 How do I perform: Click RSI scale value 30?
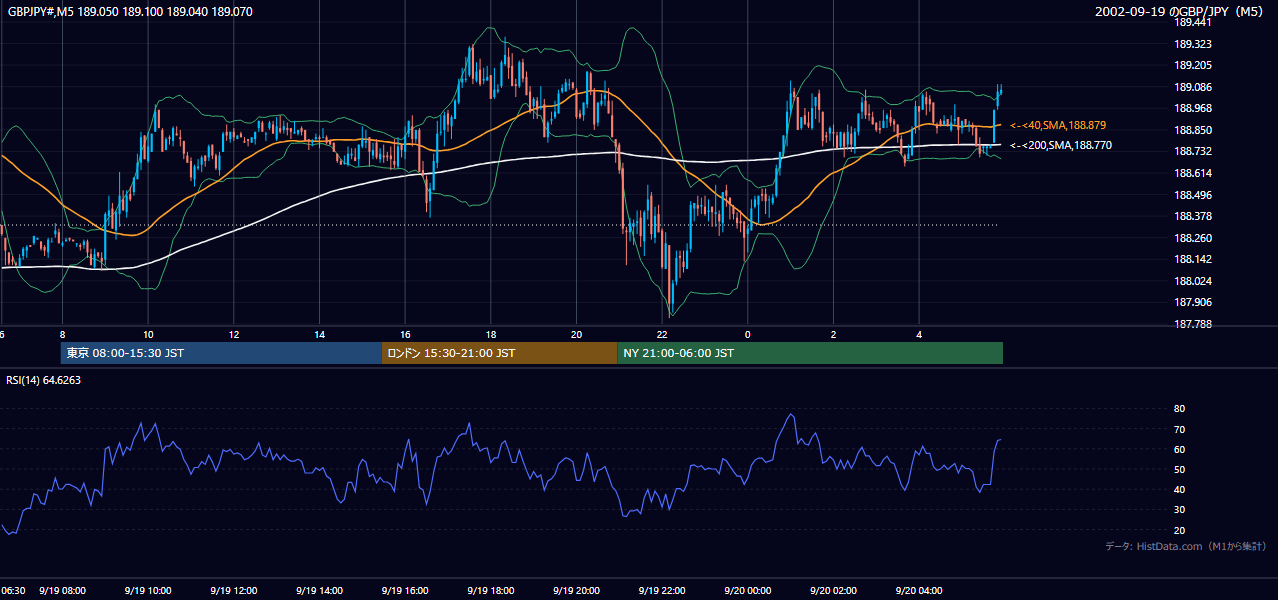1179,509
